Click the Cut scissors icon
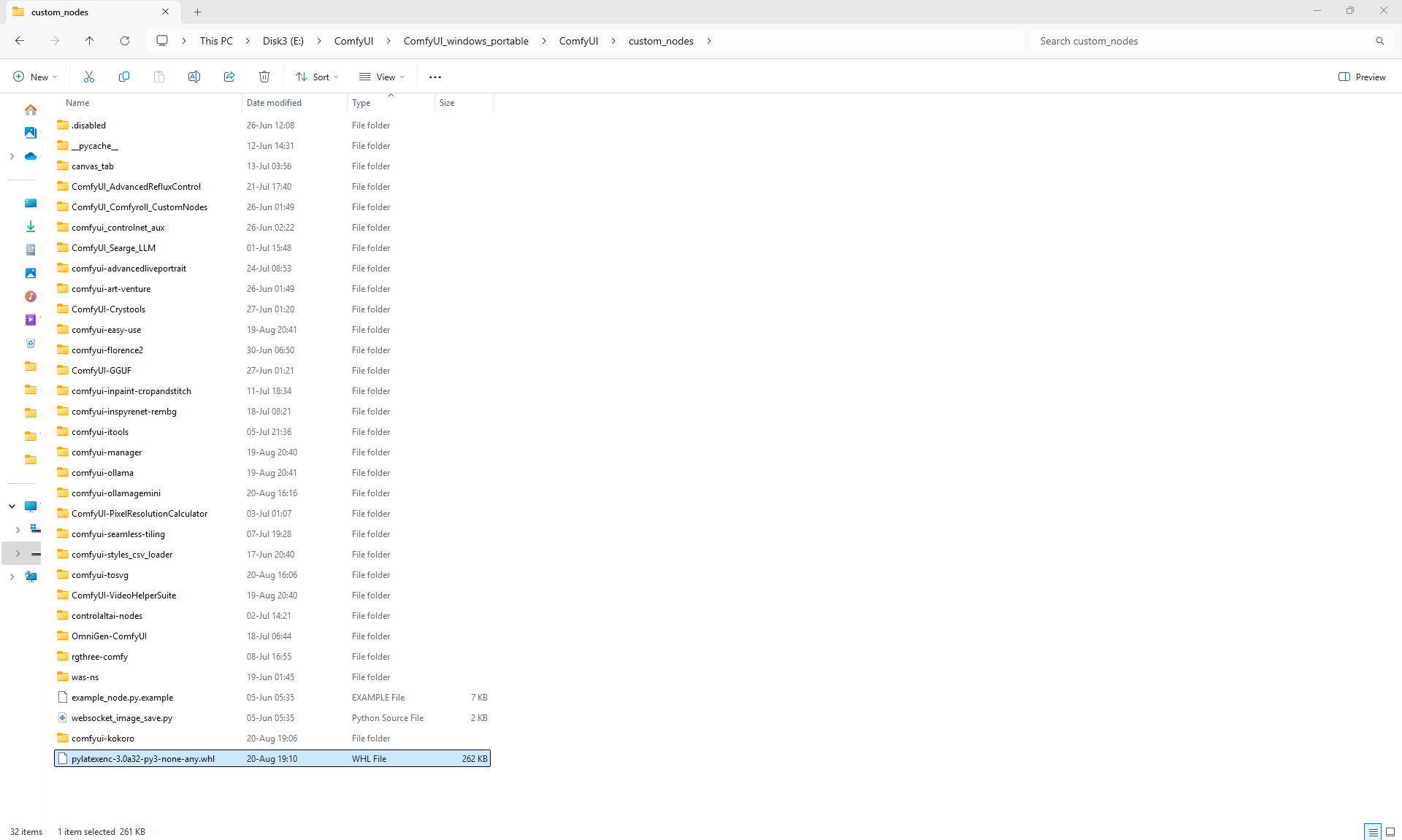 click(x=89, y=77)
